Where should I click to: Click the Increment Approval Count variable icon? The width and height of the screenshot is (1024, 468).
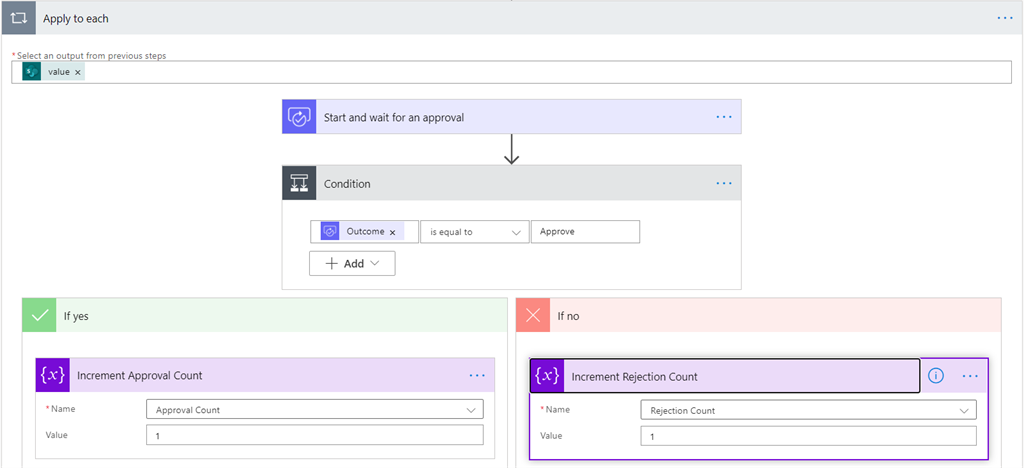tap(52, 375)
